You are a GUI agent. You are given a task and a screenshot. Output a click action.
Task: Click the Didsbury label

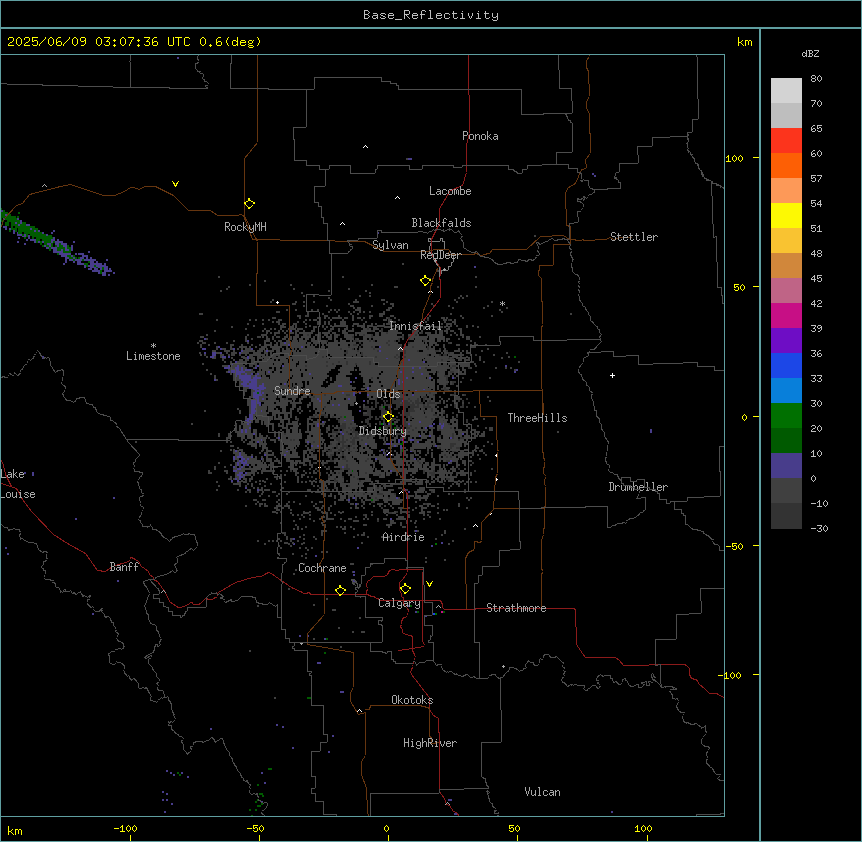(383, 431)
